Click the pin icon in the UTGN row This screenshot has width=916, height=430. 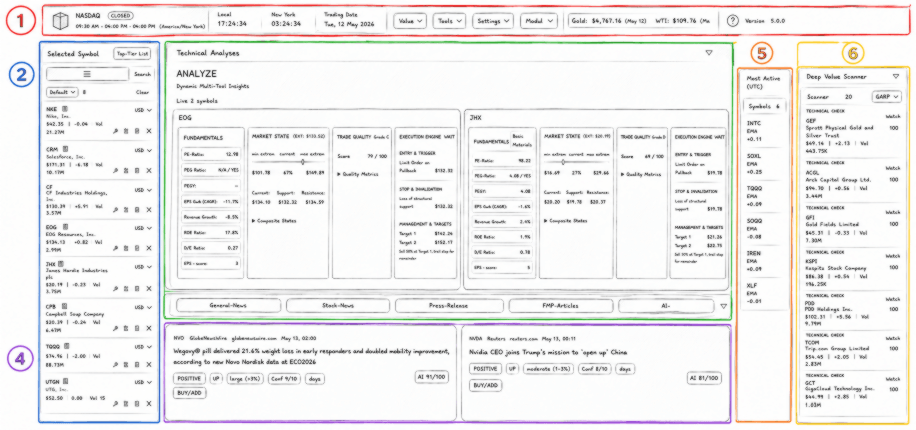point(116,403)
